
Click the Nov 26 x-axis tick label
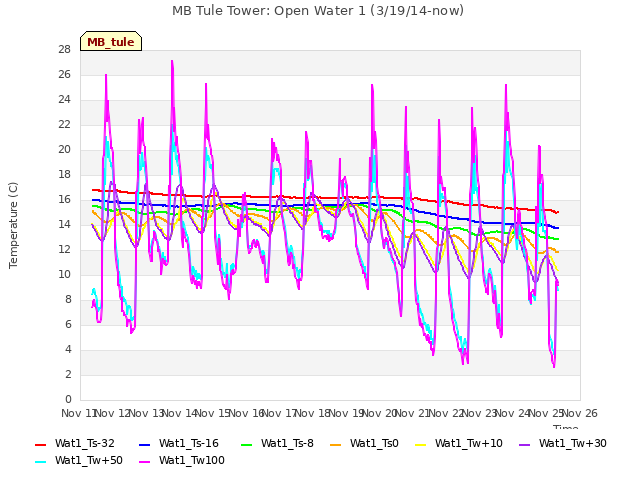point(580,413)
